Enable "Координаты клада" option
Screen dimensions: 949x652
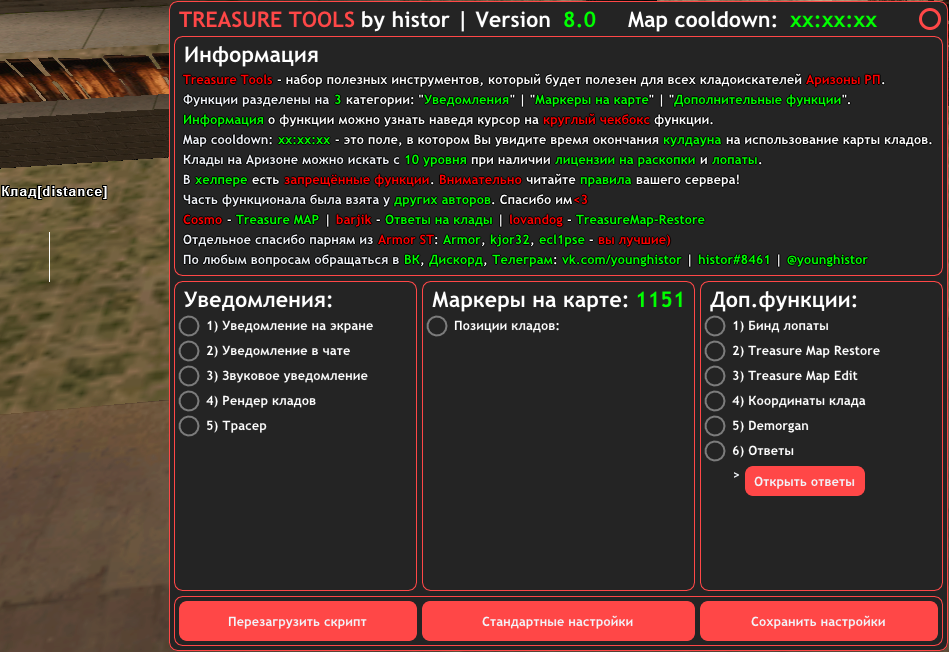tap(715, 401)
